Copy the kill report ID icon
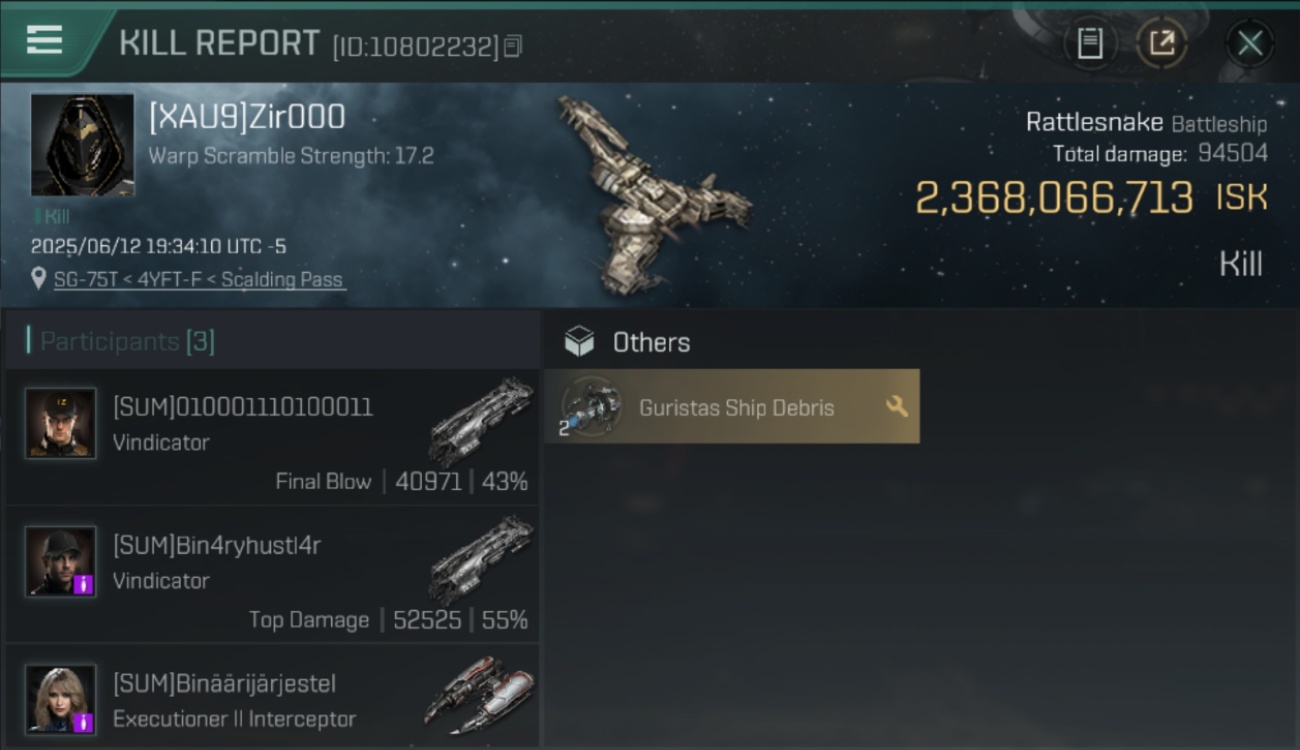1300x750 pixels. 513,46
